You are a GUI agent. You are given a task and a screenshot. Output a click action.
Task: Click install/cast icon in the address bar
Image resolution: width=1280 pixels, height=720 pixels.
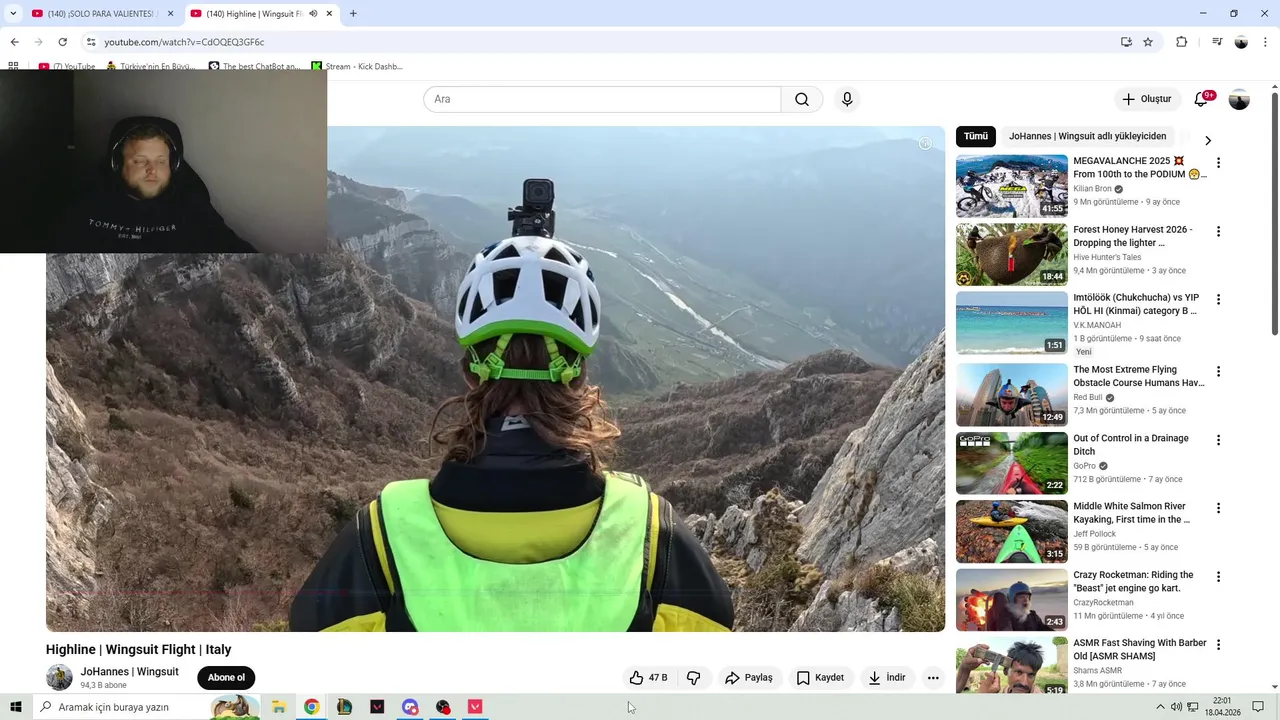point(1126,42)
